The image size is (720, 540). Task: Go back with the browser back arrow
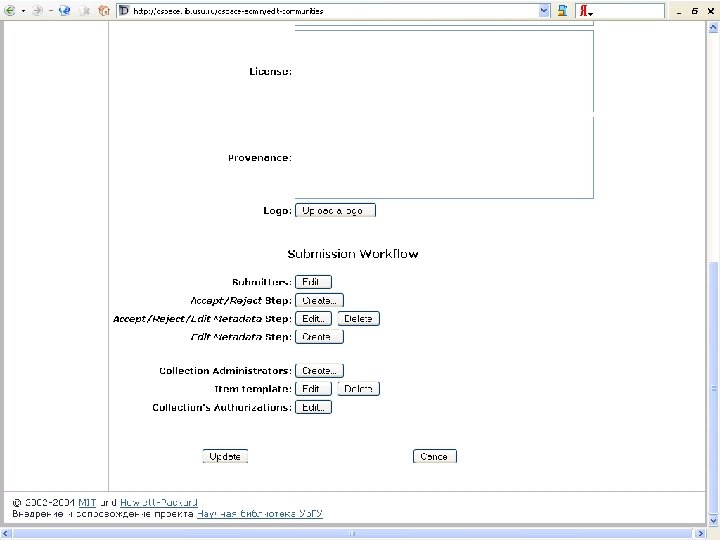pyautogui.click(x=9, y=11)
